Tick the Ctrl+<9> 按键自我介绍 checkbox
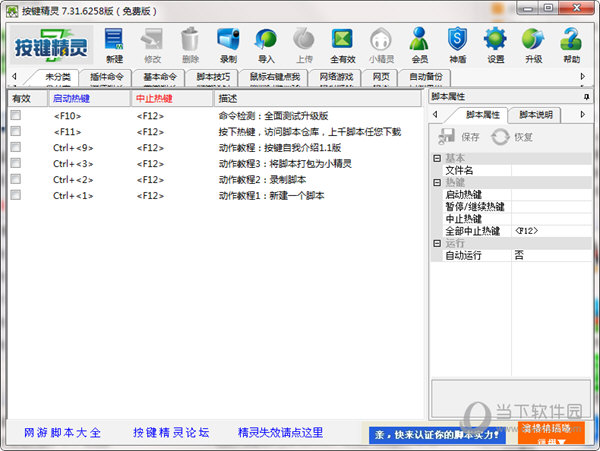The height and width of the screenshot is (451, 600). point(16,147)
